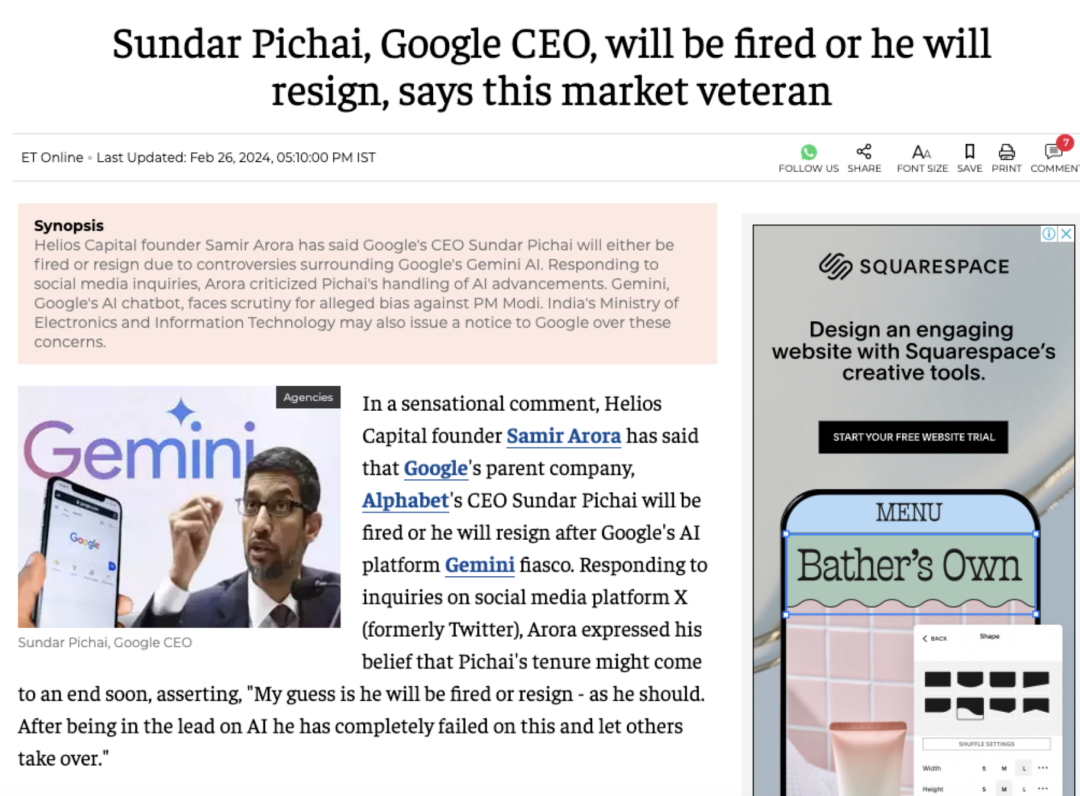
Task: Open the Share icon options
Action: point(864,151)
